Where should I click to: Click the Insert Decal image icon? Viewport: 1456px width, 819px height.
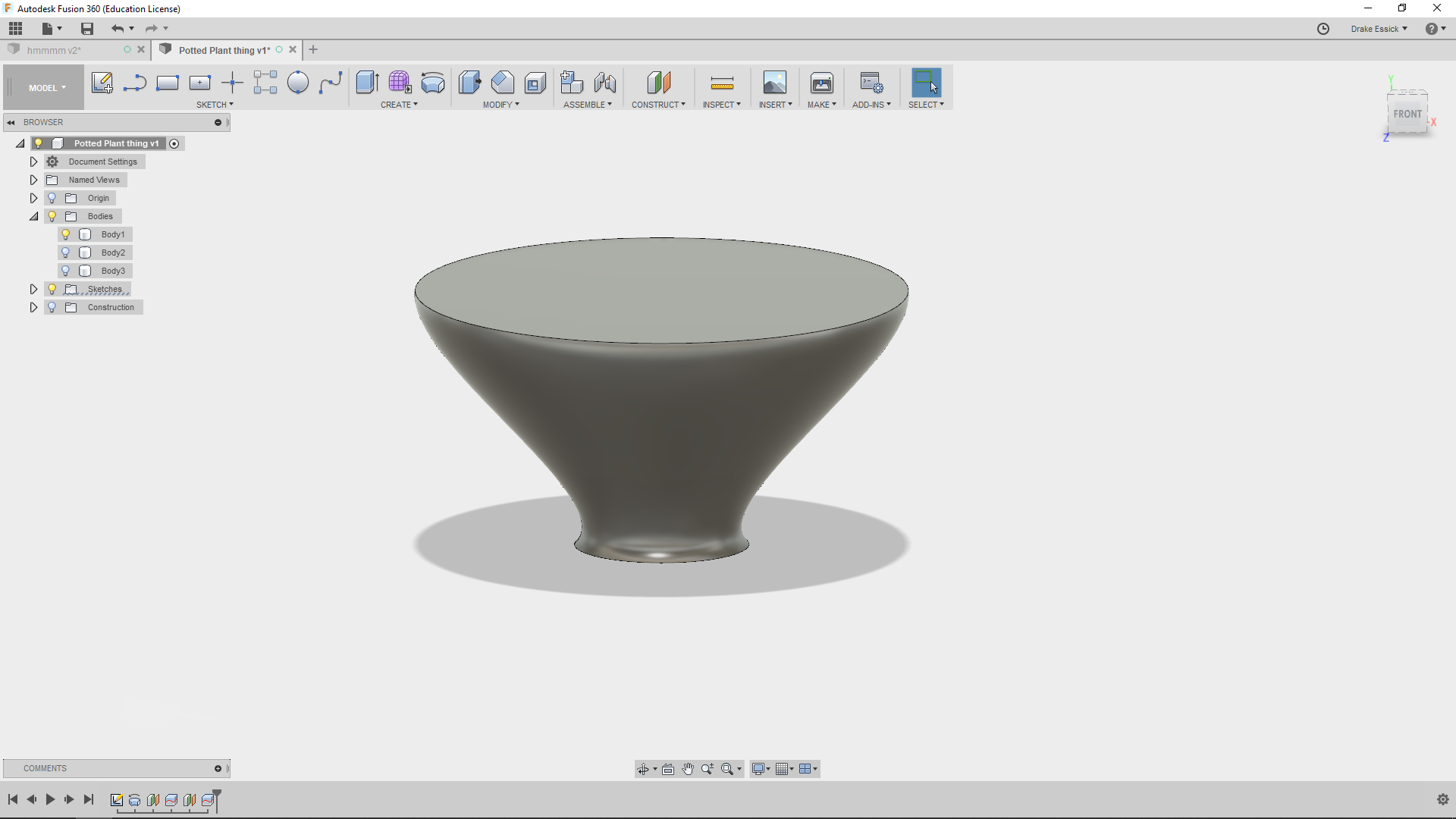point(774,83)
